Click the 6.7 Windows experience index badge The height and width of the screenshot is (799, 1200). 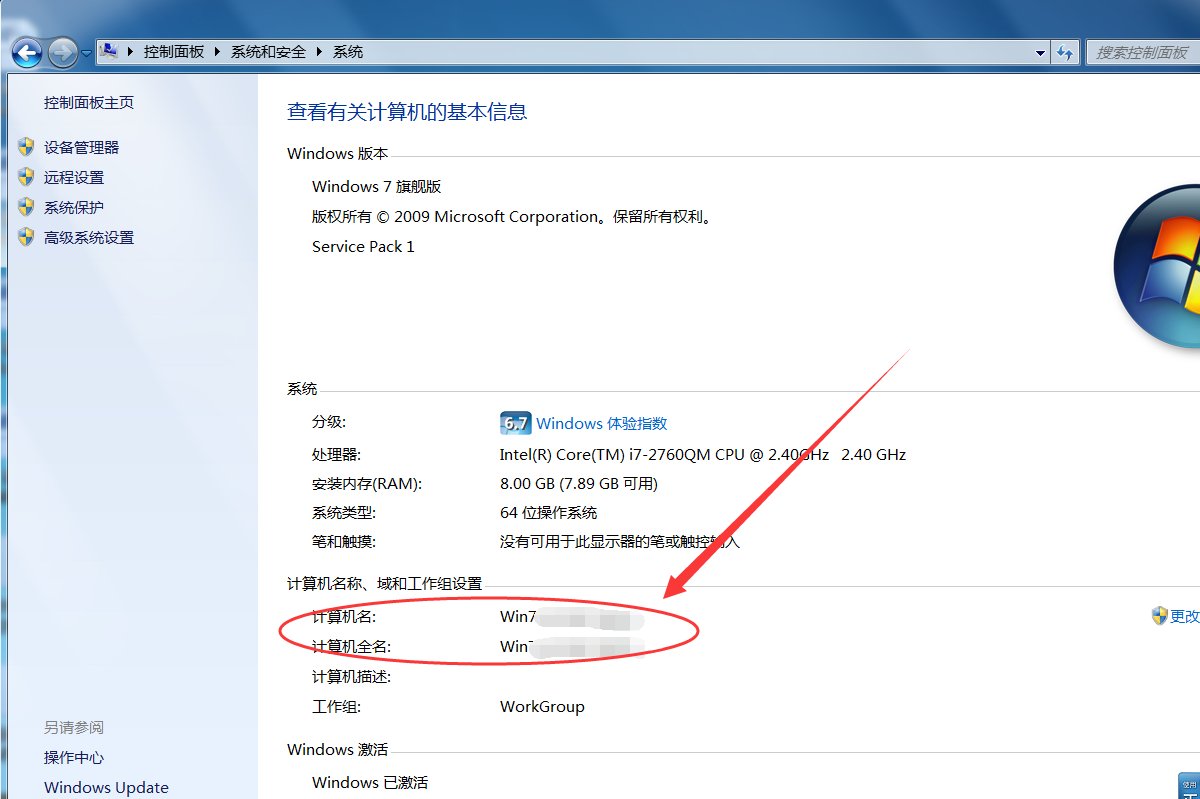pos(514,423)
